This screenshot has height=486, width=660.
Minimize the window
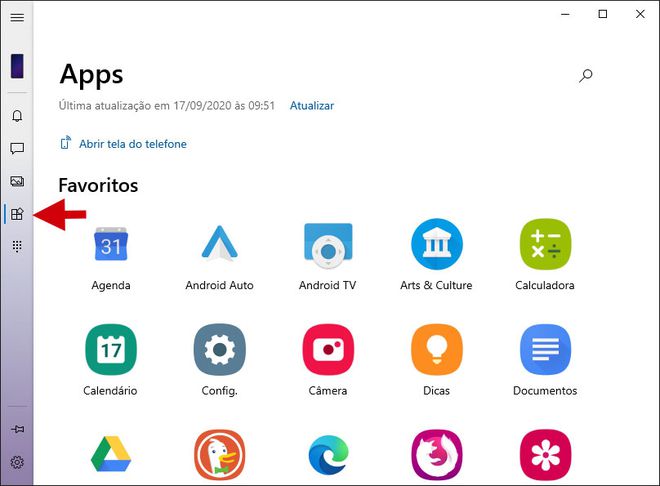[x=565, y=14]
